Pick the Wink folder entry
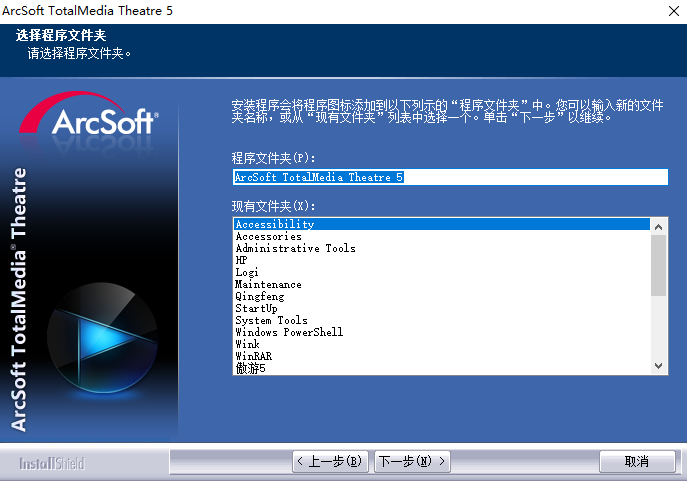 (442, 344)
